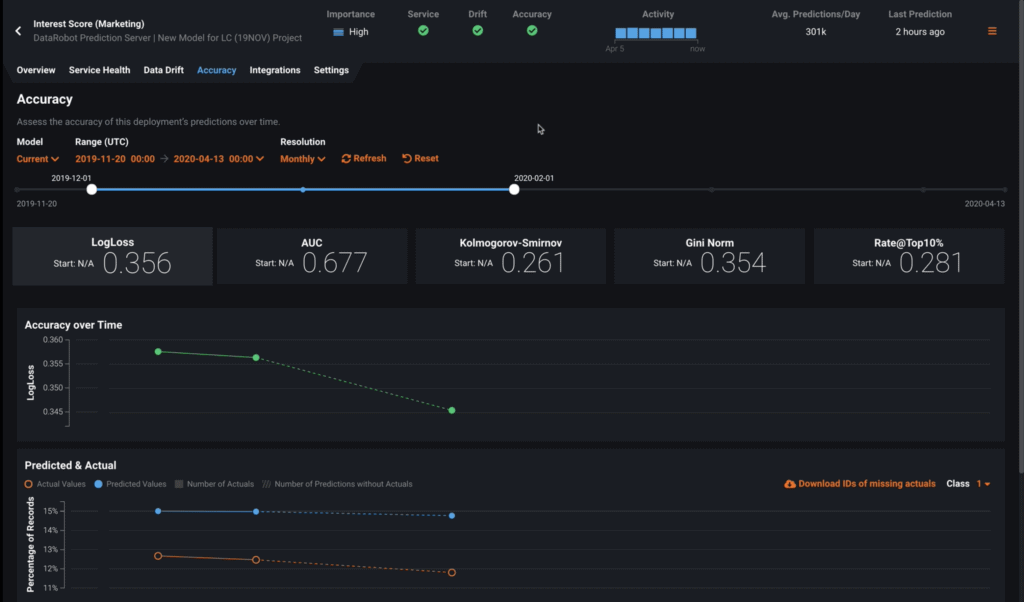Image resolution: width=1024 pixels, height=602 pixels.
Task: Click the Activity bar chart in header
Action: pos(656,33)
